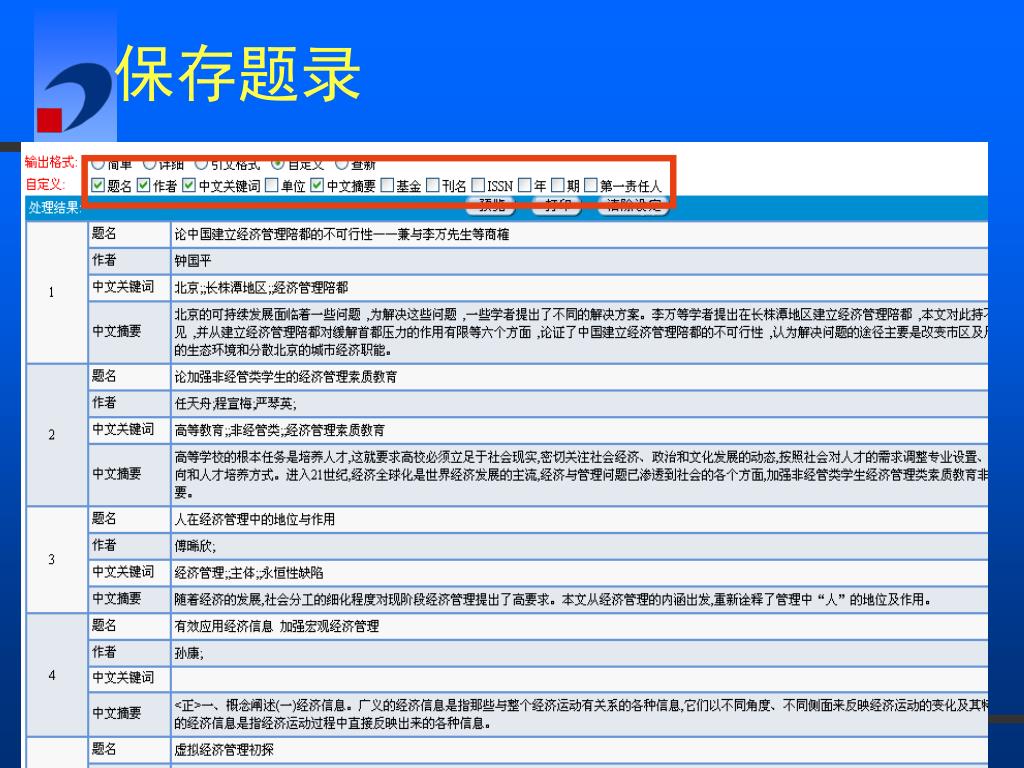Click abstract starting 高等学校的根本任务是培养人才
Viewport: 1024px width, 768px height.
(x=581, y=474)
